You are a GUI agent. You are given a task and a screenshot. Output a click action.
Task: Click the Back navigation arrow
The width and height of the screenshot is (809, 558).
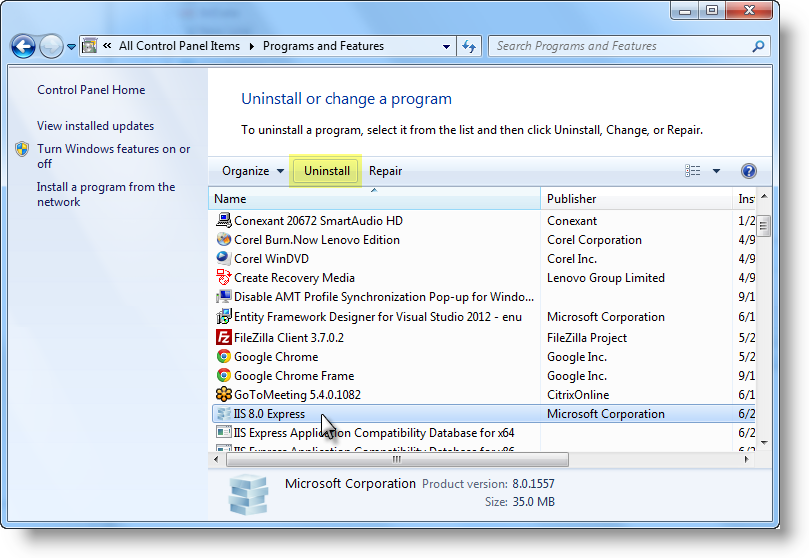pos(23,47)
